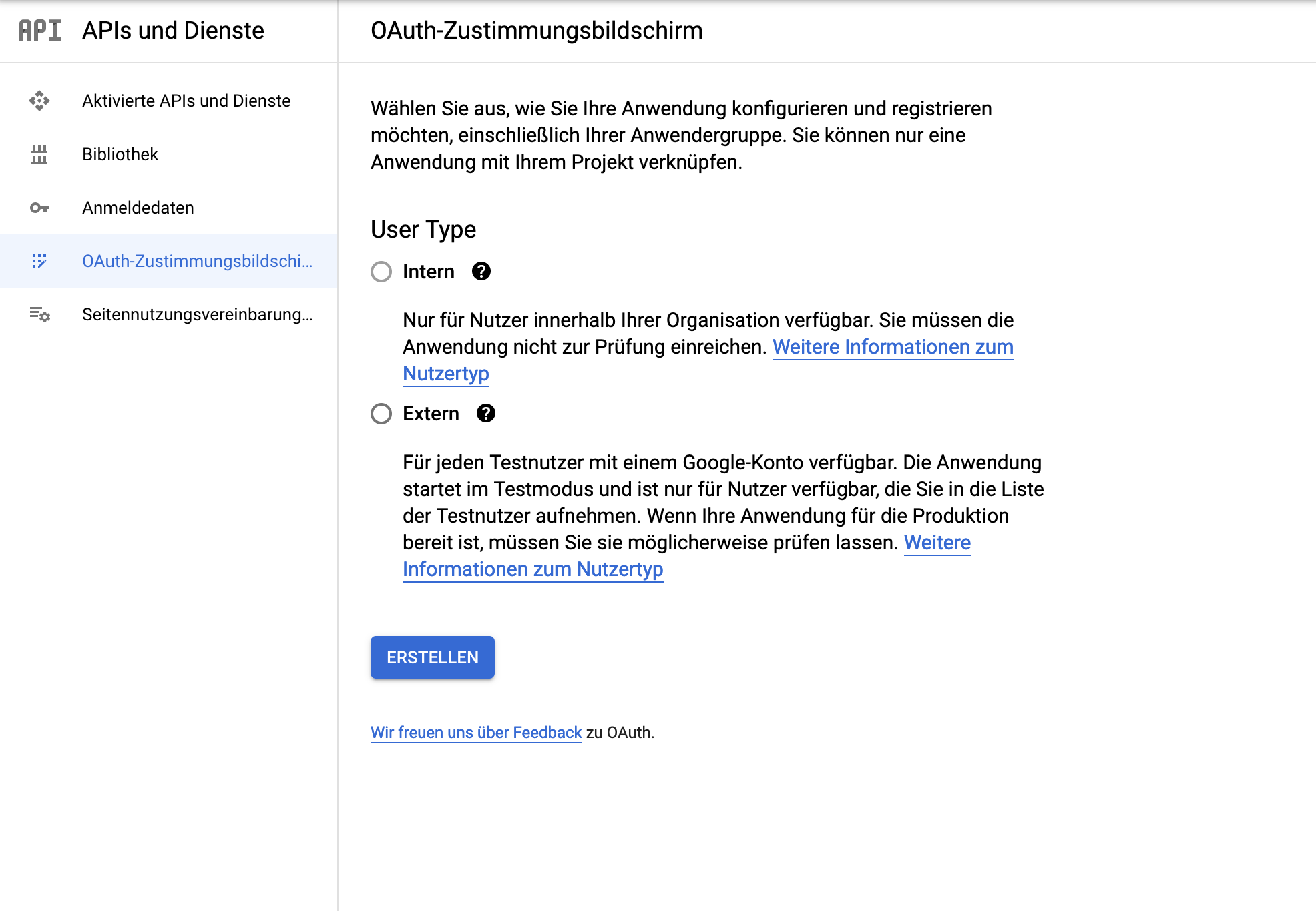Go to Bibliothek in the sidebar
The height and width of the screenshot is (911, 1316).
169,154
